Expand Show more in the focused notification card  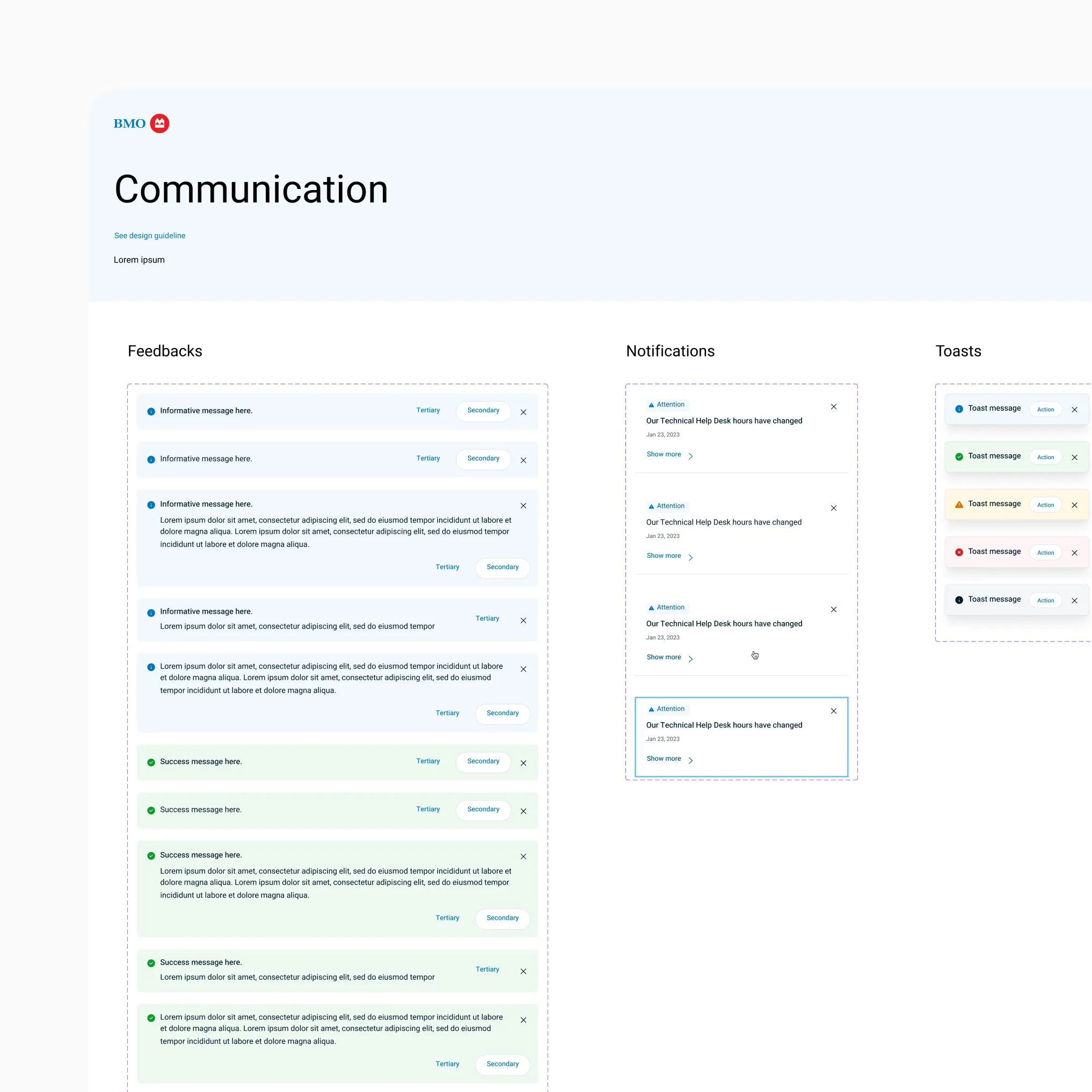pyautogui.click(x=670, y=759)
